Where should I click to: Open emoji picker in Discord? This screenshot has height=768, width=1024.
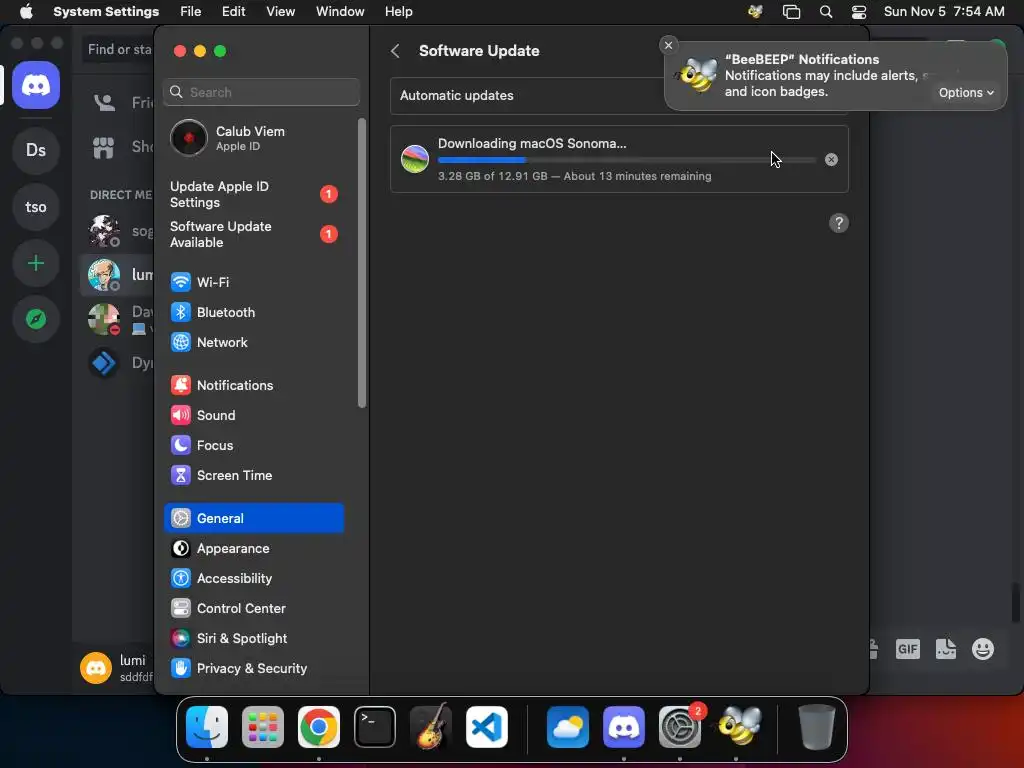coord(983,649)
